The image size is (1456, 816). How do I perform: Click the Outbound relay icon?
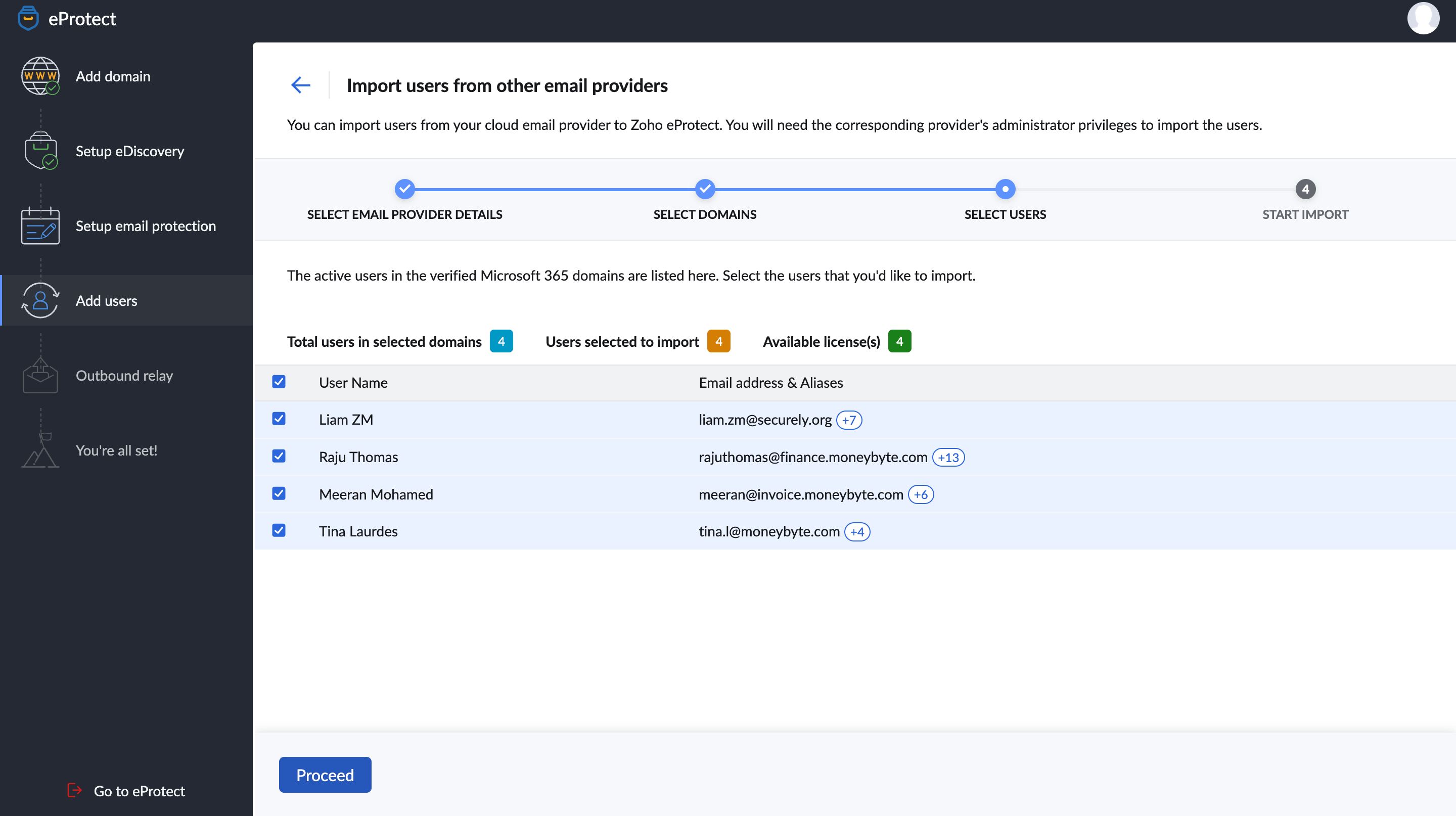click(40, 375)
